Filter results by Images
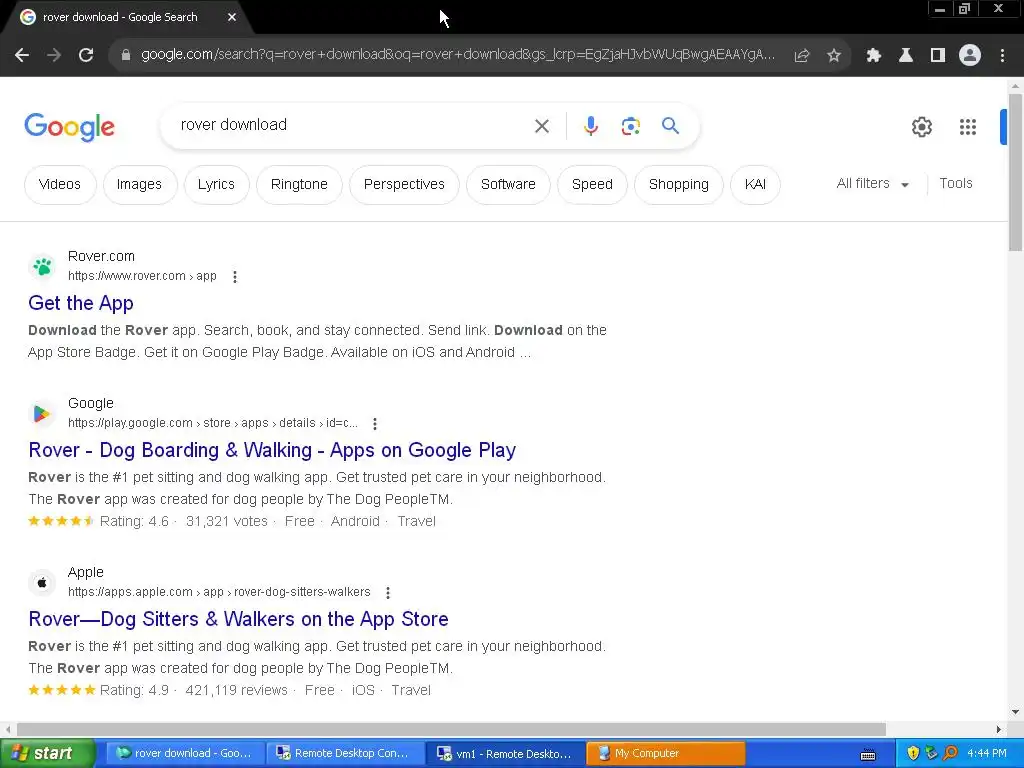 pos(139,184)
